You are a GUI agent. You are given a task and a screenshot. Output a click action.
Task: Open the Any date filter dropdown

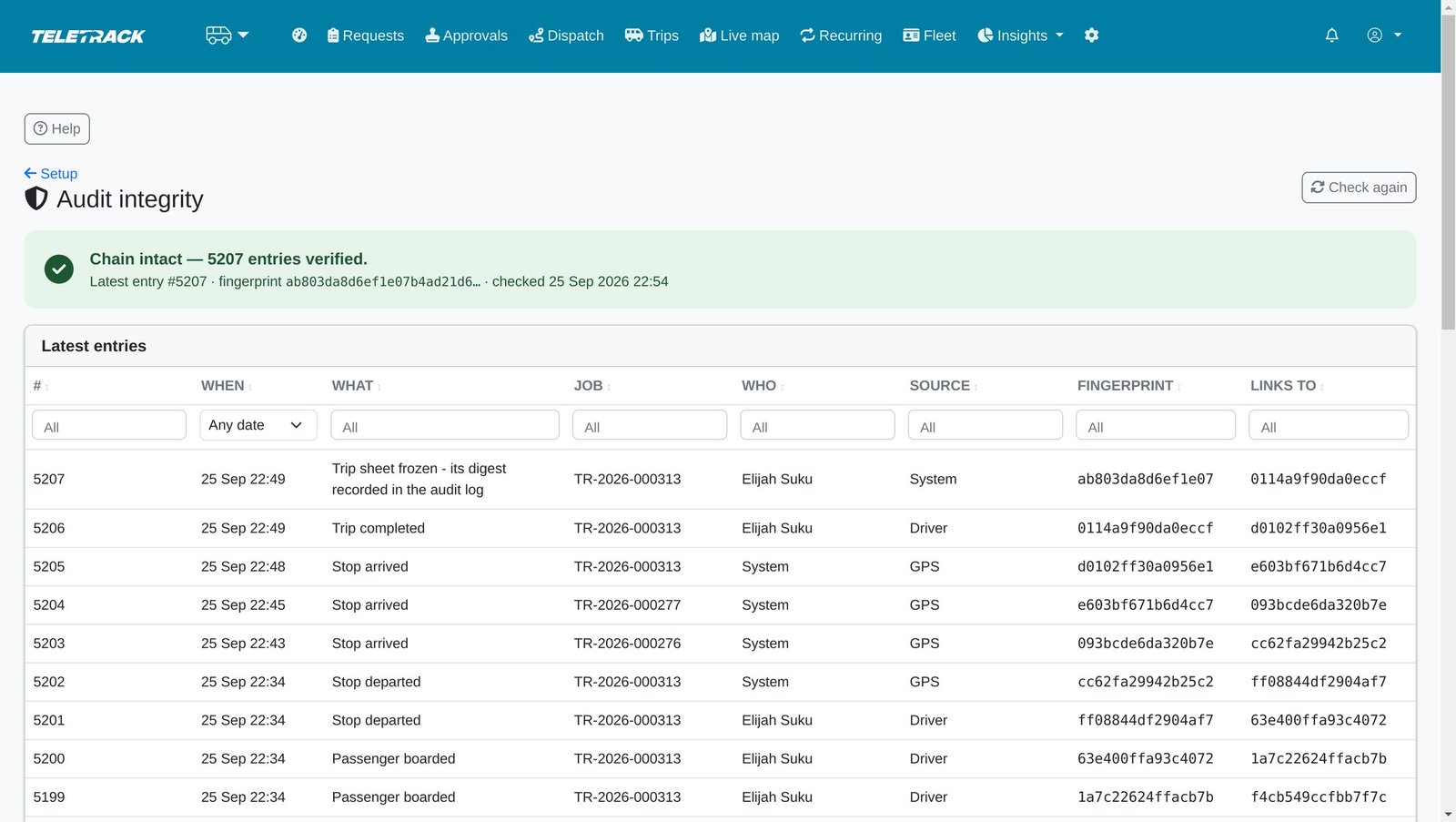pyautogui.click(x=258, y=425)
